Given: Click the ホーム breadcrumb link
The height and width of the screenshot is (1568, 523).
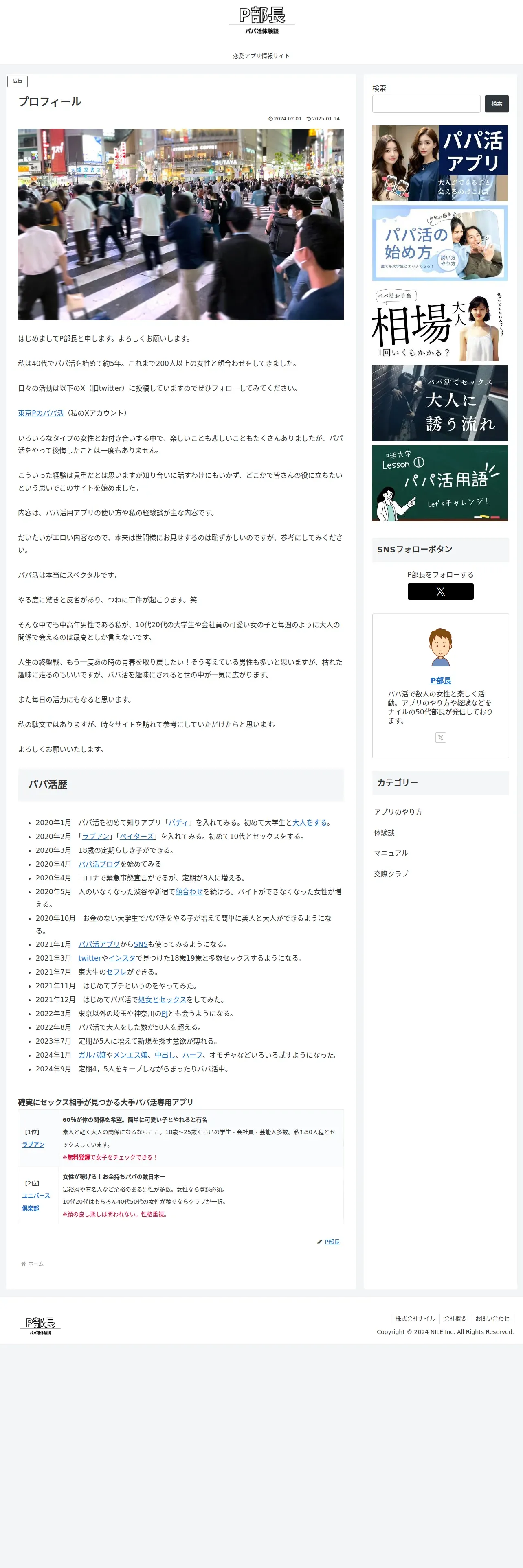Looking at the screenshot, I should (36, 1264).
